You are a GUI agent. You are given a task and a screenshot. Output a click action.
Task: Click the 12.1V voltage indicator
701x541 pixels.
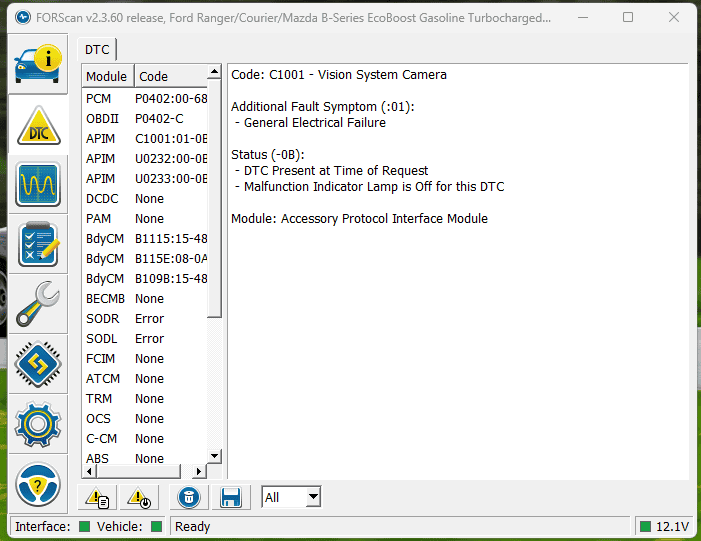coord(664,527)
